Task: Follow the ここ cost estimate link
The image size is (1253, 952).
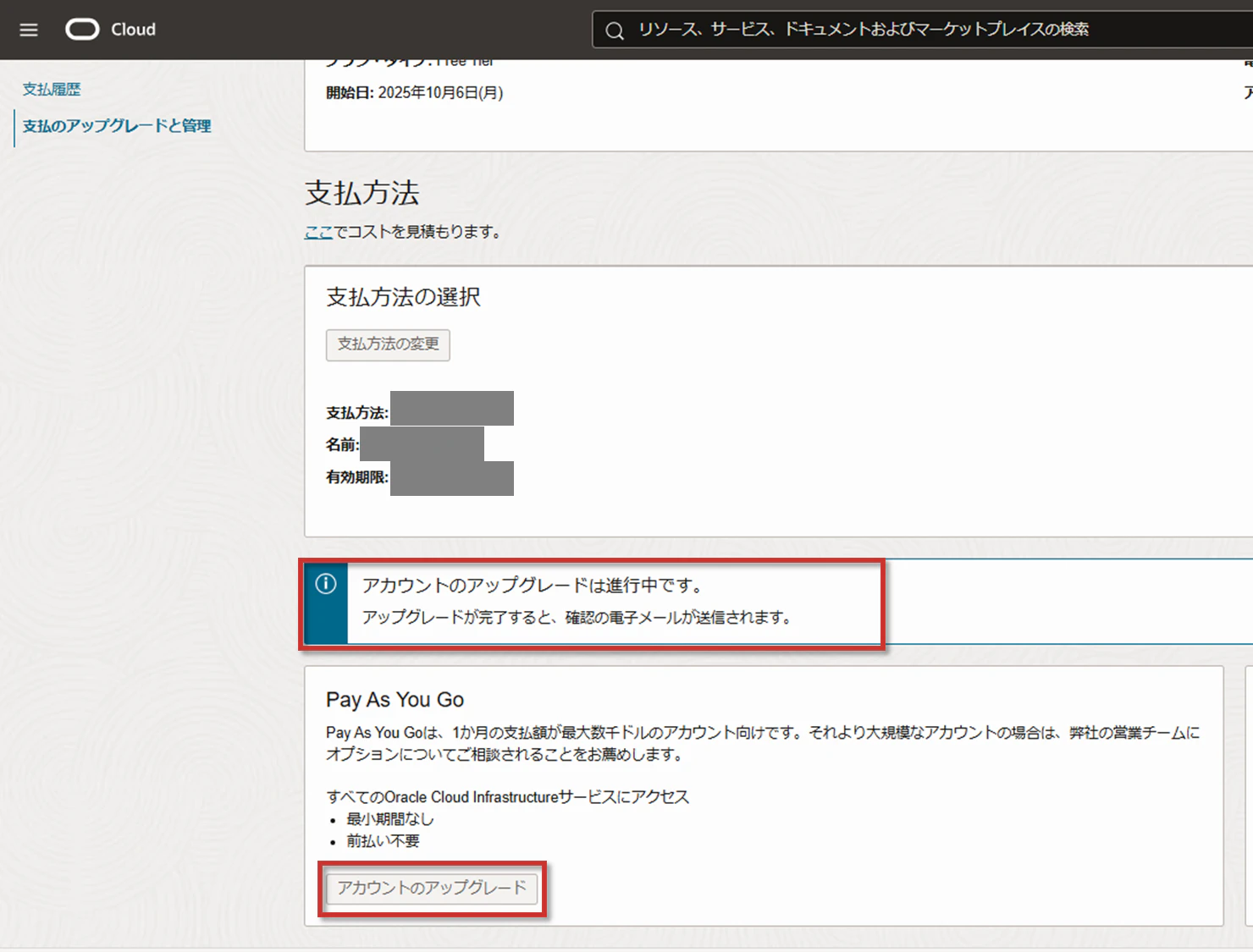Action: pos(318,232)
